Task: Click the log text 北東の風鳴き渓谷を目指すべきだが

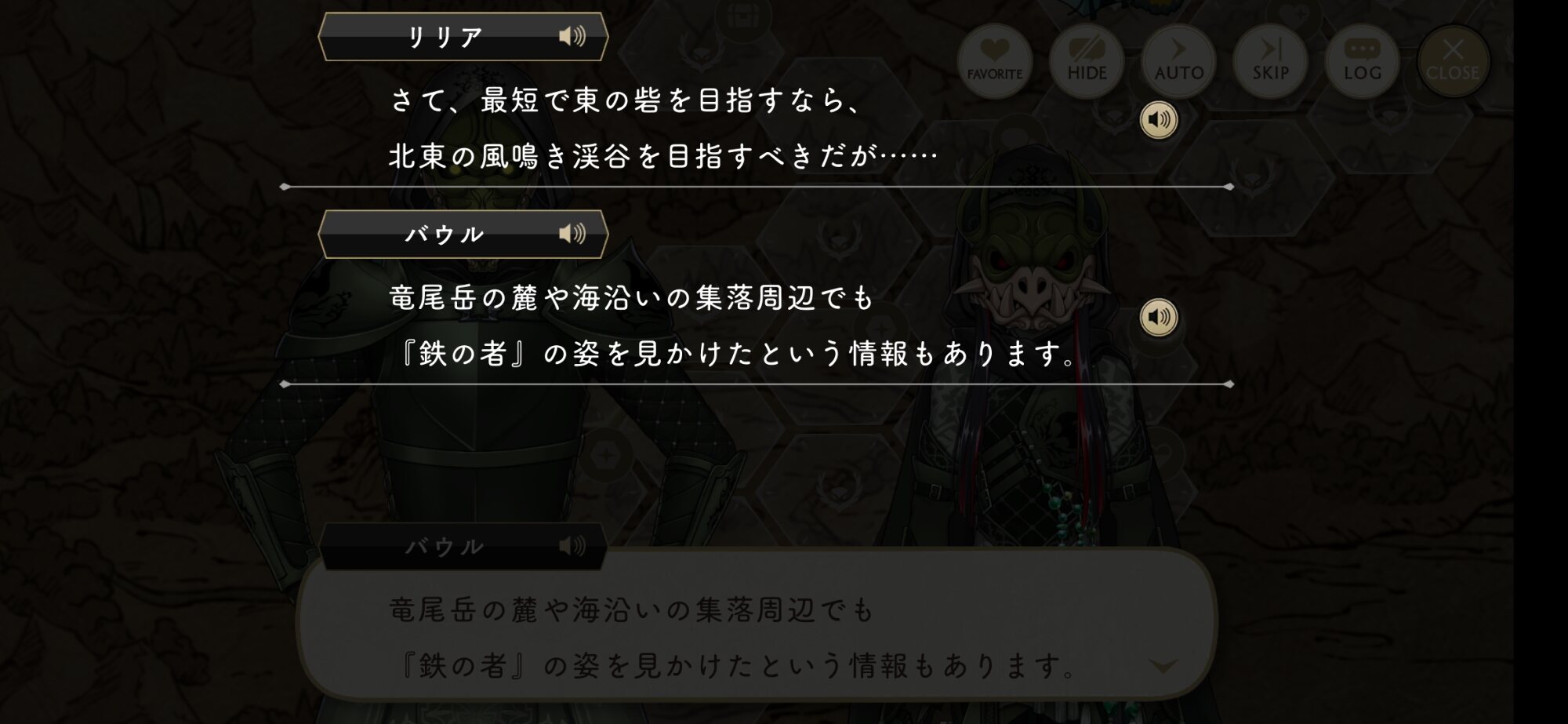Action: (633, 156)
